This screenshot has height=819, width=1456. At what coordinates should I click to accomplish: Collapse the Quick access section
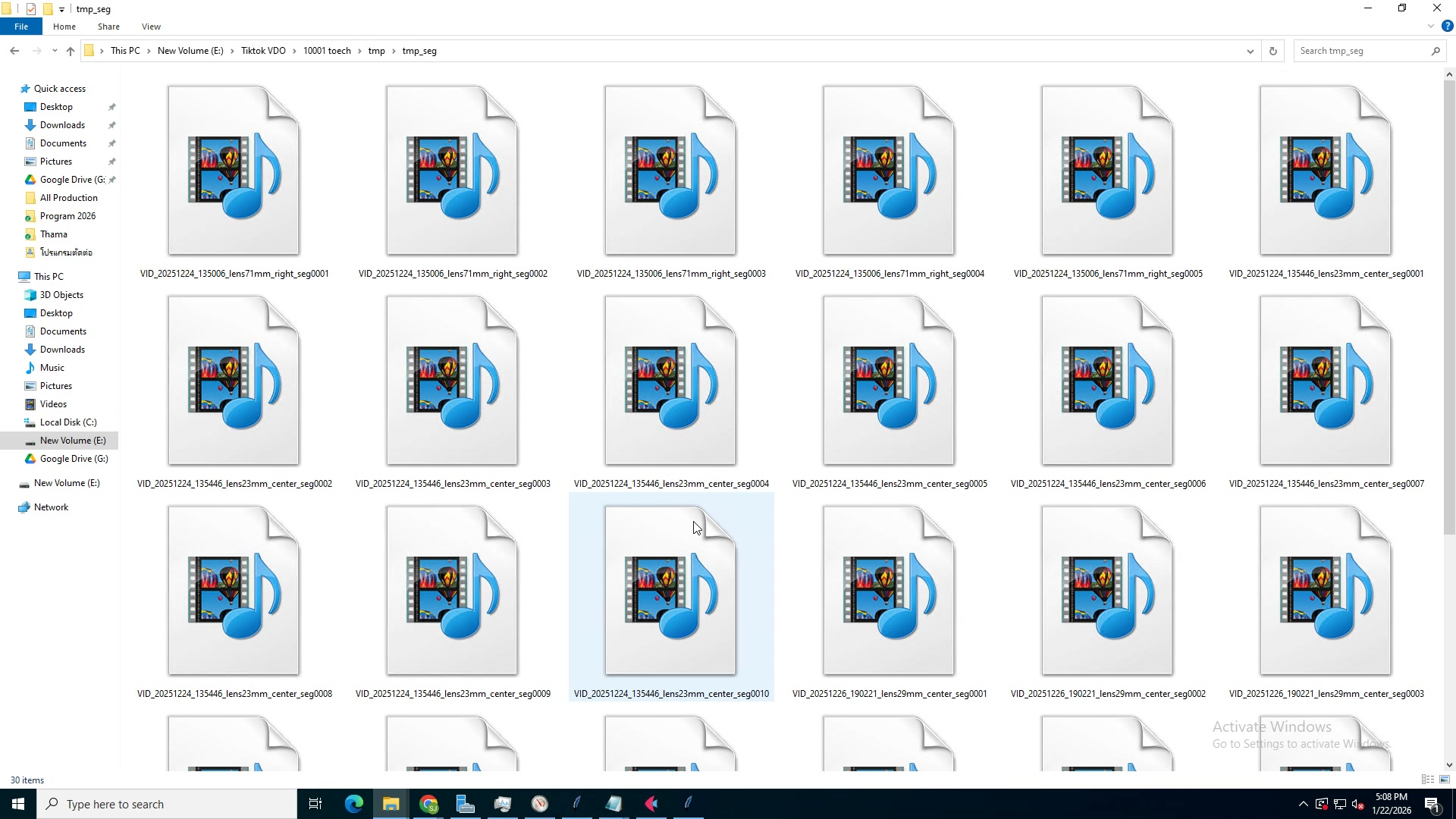point(18,88)
